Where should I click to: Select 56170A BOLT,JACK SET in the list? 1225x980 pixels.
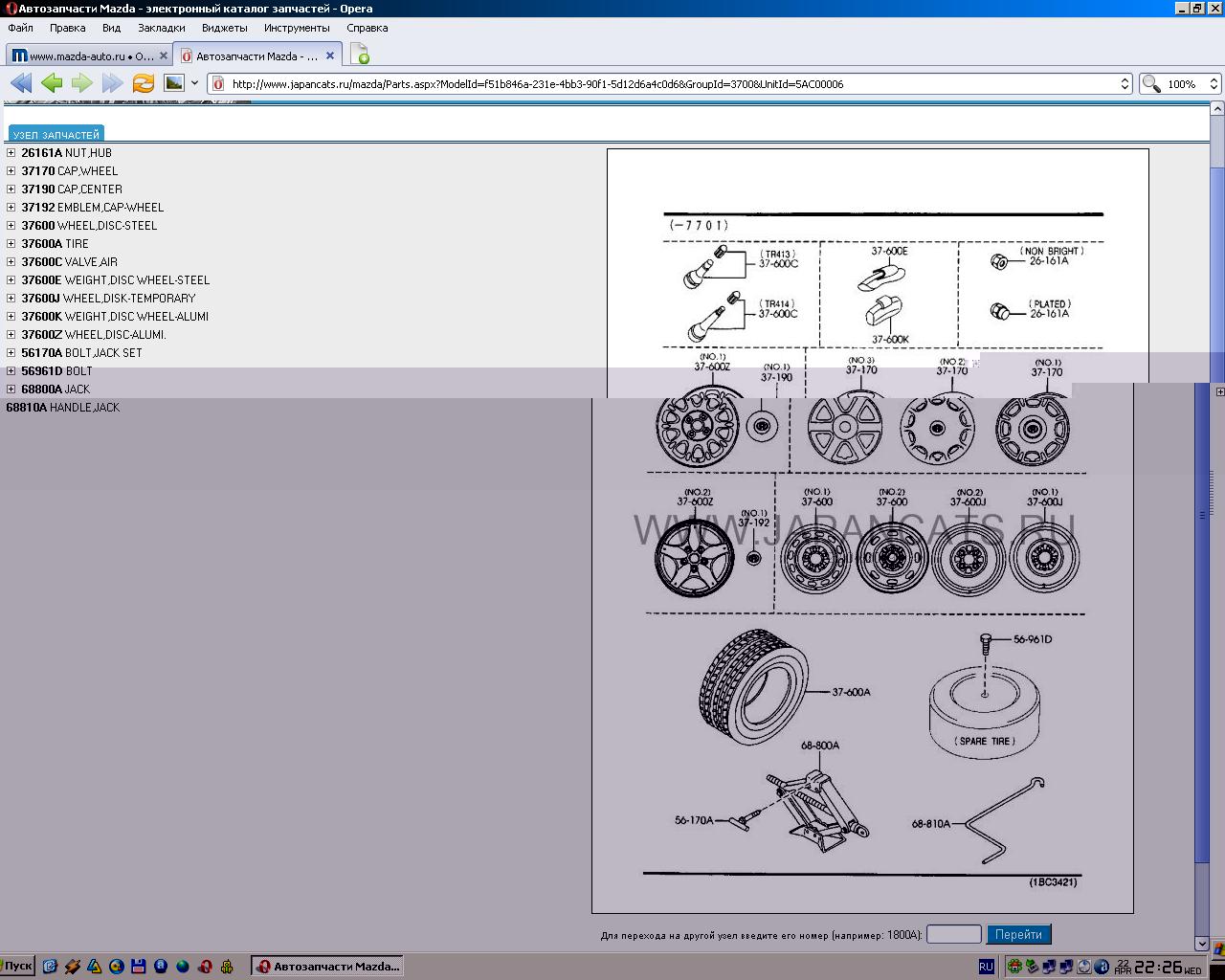click(x=81, y=353)
